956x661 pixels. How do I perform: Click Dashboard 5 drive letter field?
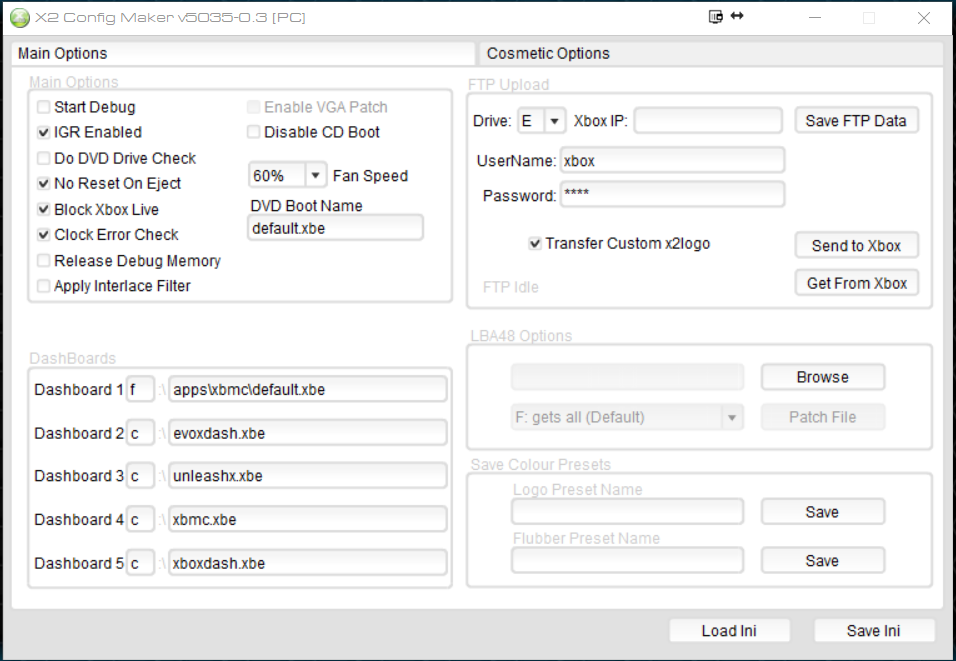tap(140, 563)
